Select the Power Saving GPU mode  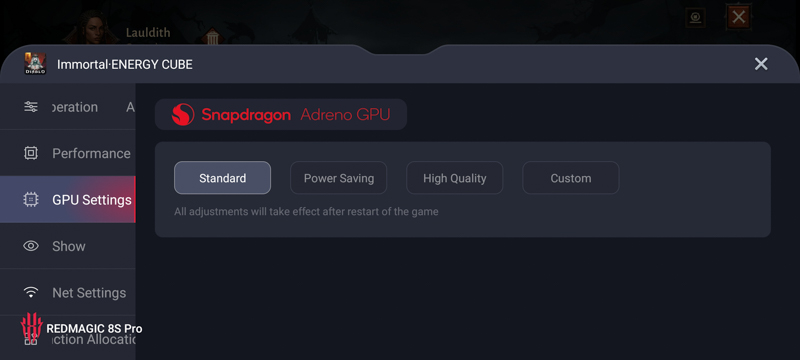click(x=339, y=178)
